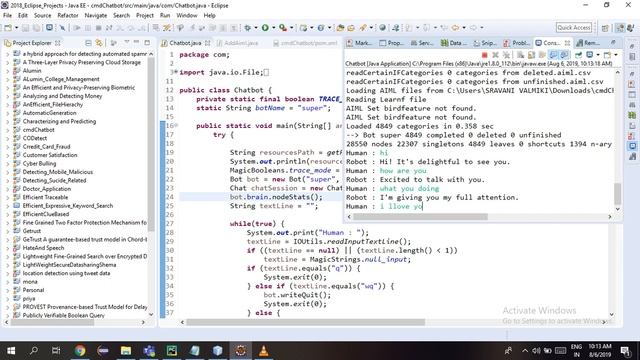Viewport: 640px width, 360px height.
Task: Click Clear Console icon
Action: [520, 55]
